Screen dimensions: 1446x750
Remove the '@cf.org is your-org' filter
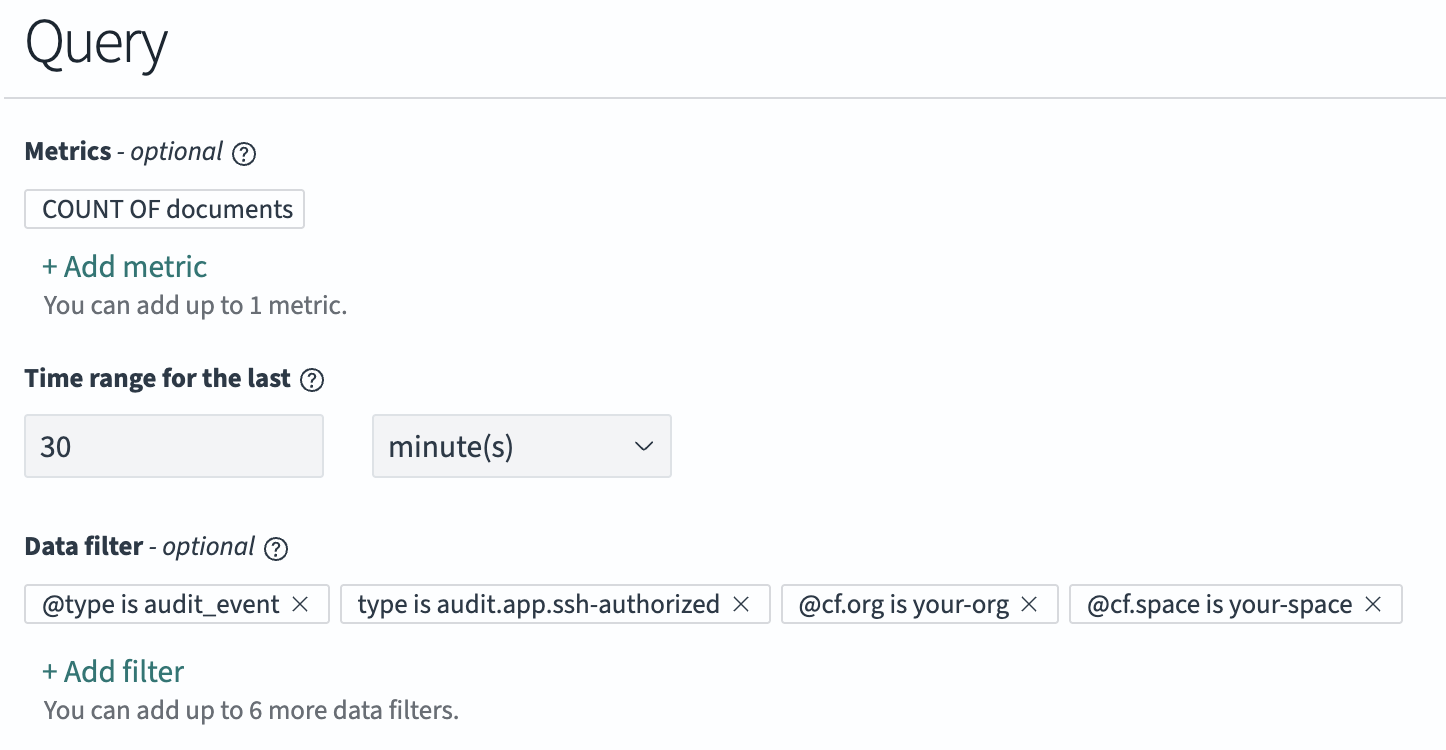coord(1028,604)
